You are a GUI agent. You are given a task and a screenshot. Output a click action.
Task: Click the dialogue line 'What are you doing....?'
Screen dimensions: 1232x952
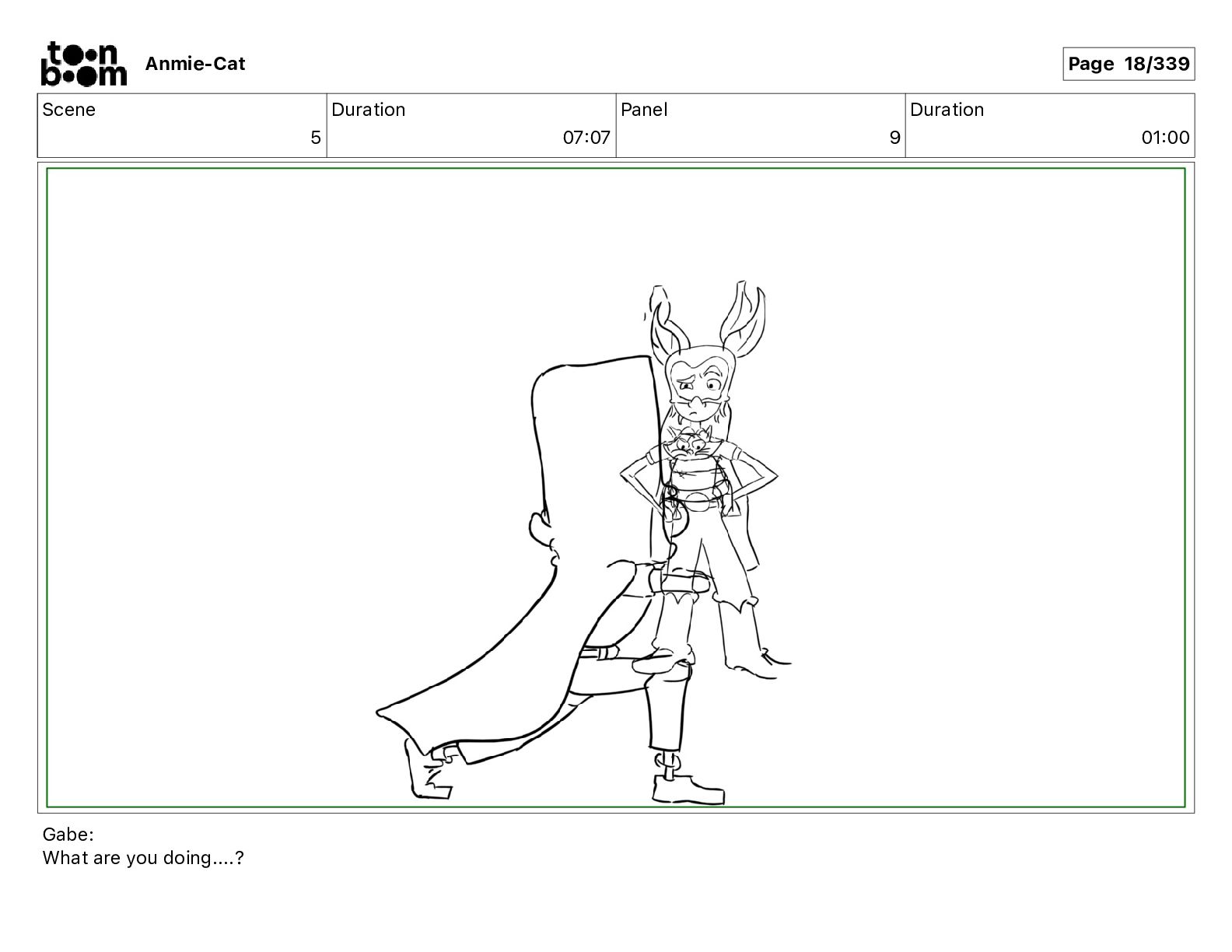143,858
